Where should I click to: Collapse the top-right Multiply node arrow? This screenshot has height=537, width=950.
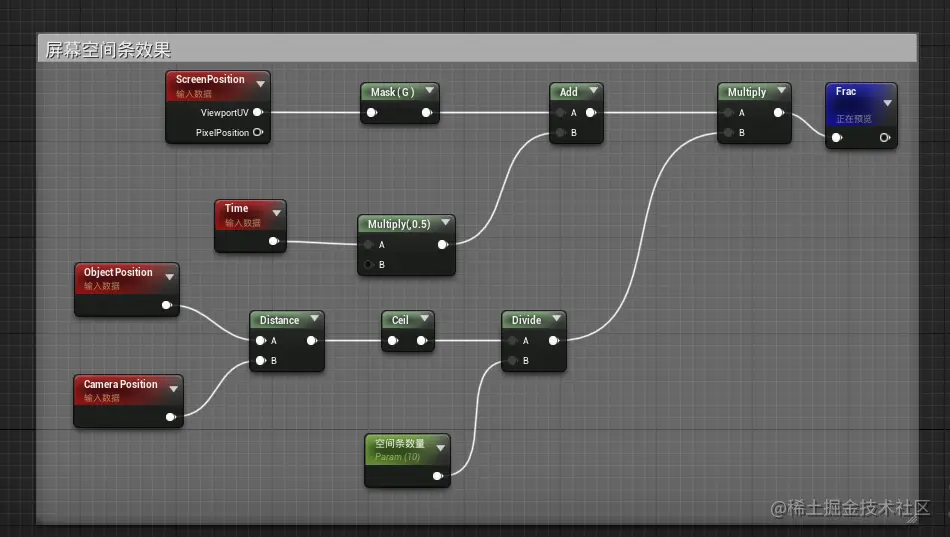coord(782,90)
